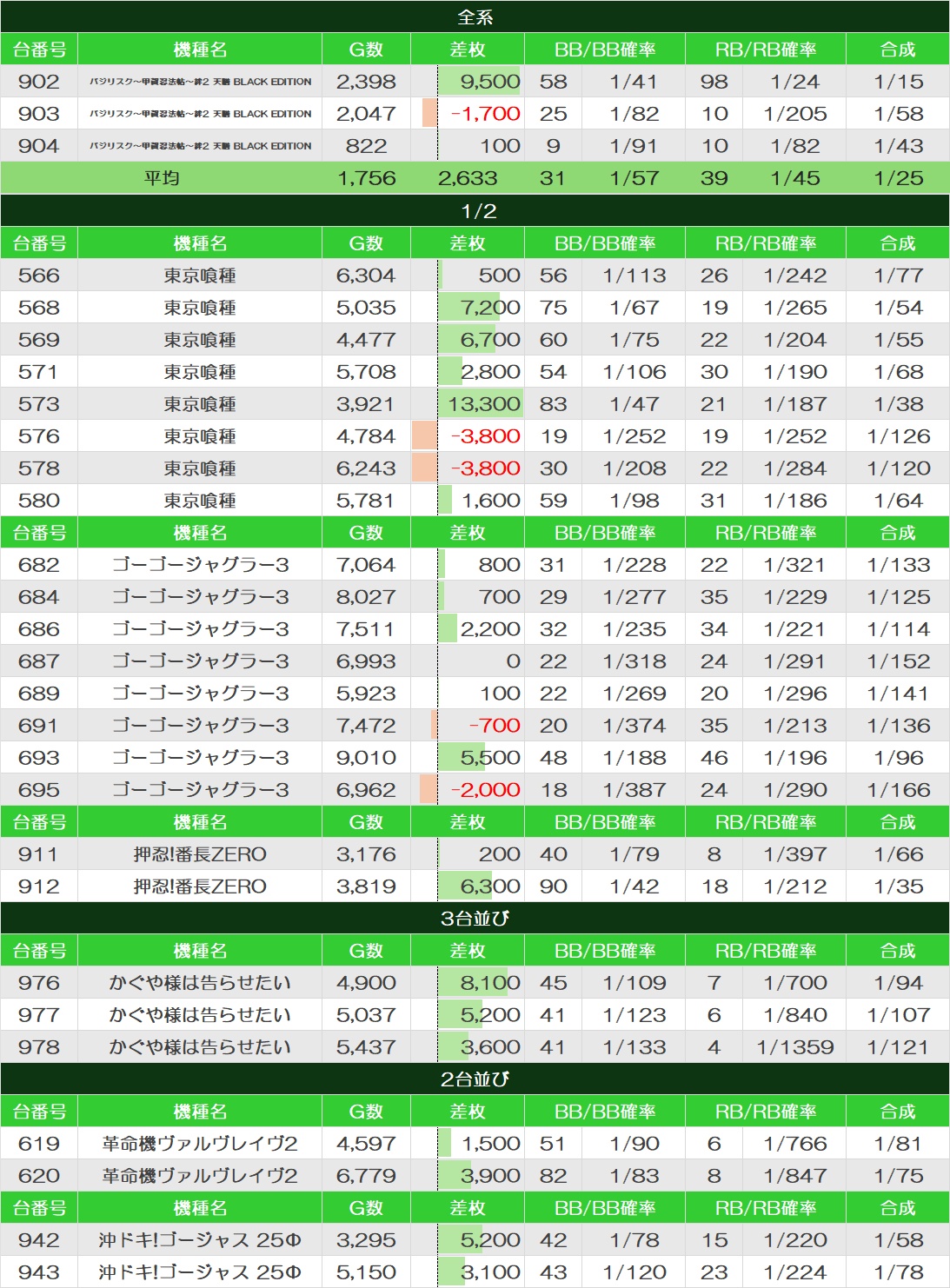Select game count 6,243 for machine 578
The image size is (950, 1288).
coord(366,468)
